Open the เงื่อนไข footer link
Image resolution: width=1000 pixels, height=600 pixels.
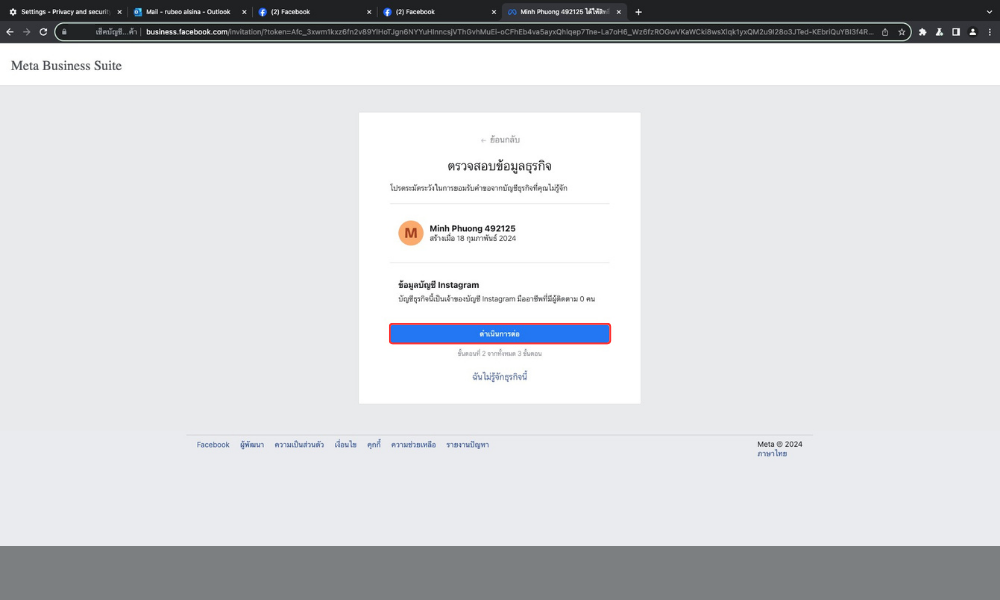(346, 445)
